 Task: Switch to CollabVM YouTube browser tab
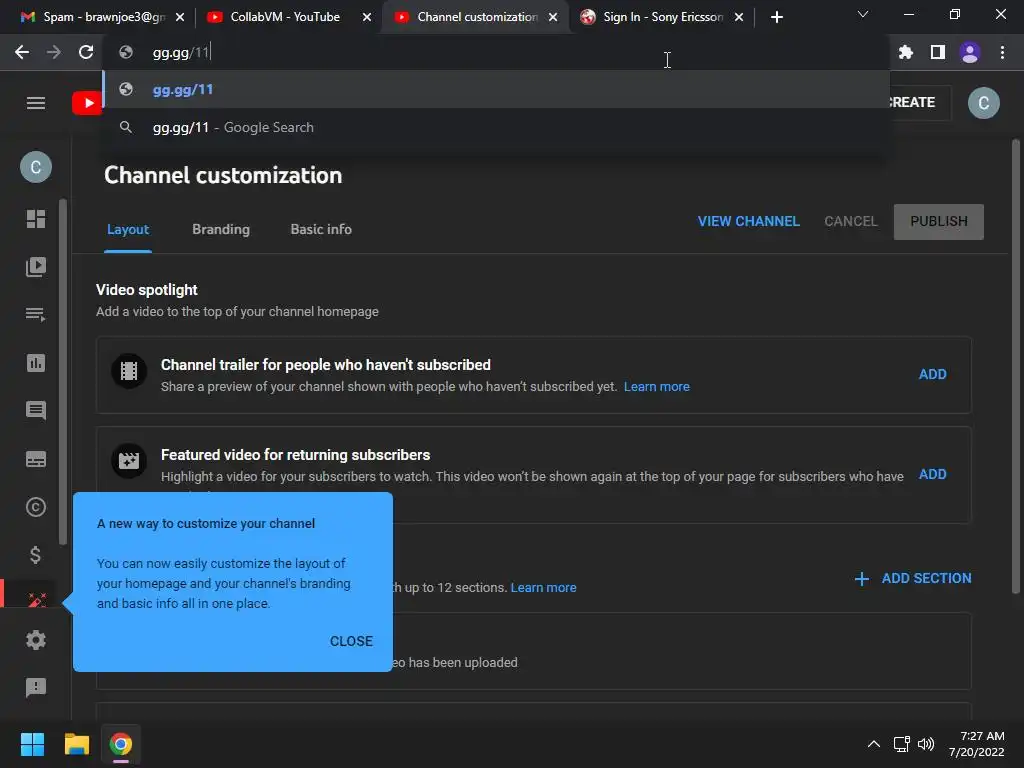[285, 17]
